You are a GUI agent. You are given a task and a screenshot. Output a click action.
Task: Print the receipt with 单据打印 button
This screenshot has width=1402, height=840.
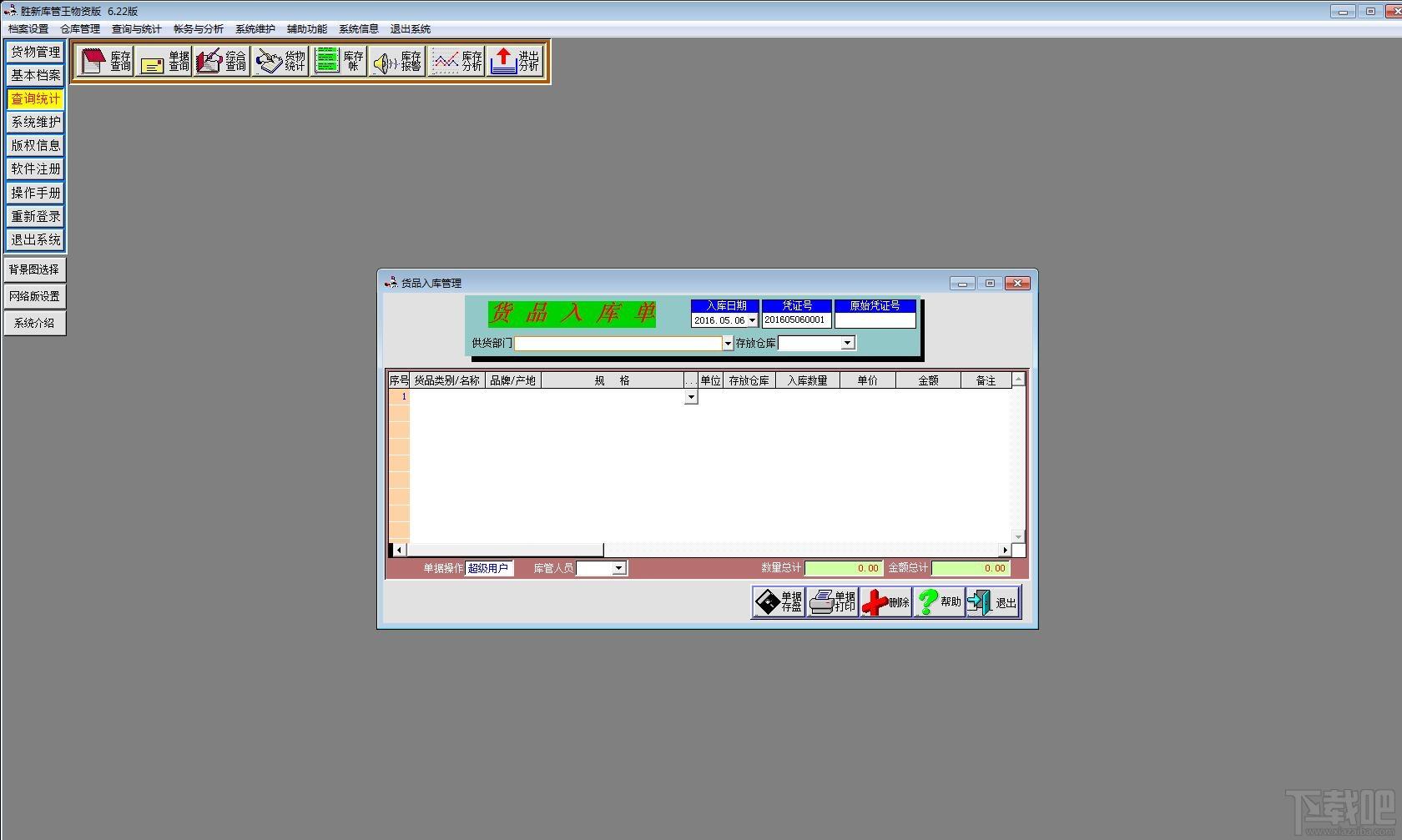coord(833,602)
